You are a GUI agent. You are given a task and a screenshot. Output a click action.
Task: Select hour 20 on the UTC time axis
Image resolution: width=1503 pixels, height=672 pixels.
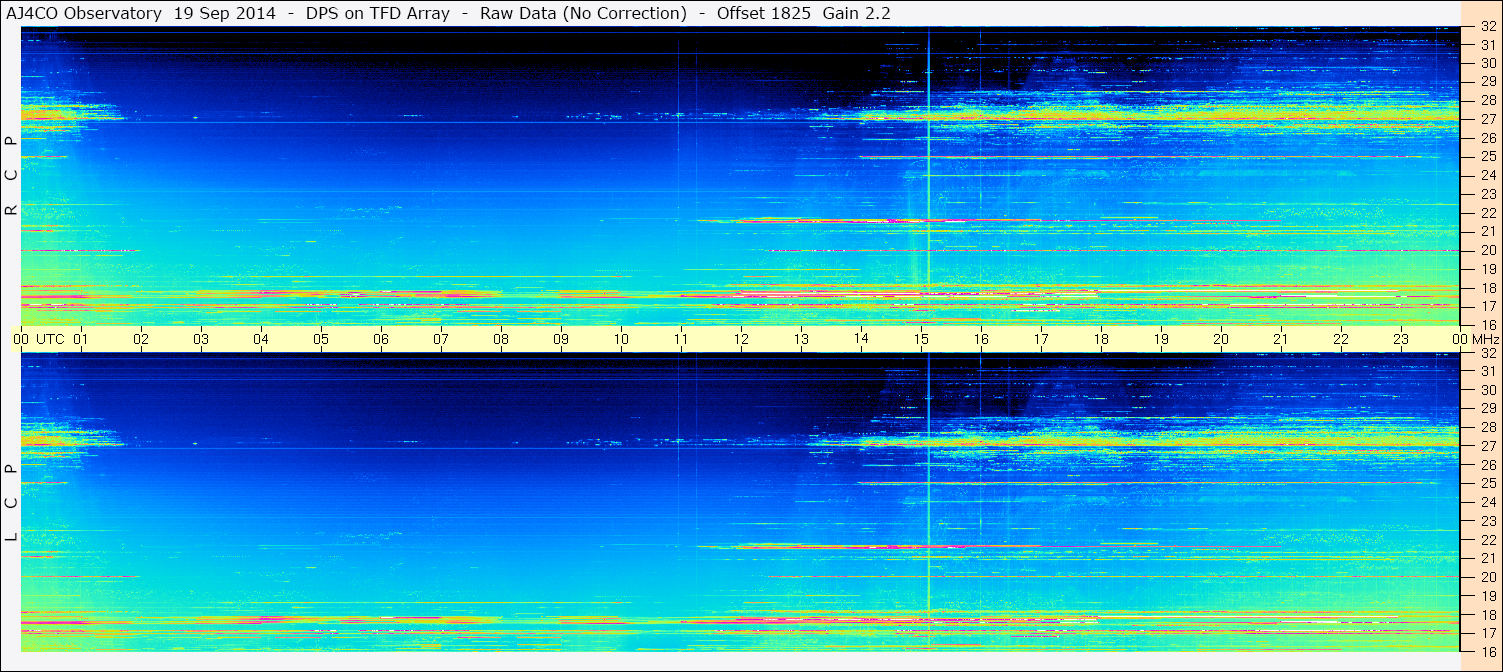1221,339
